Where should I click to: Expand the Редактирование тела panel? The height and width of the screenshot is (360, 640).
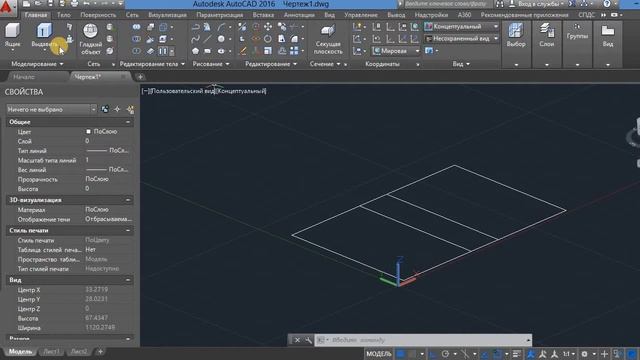coord(152,64)
